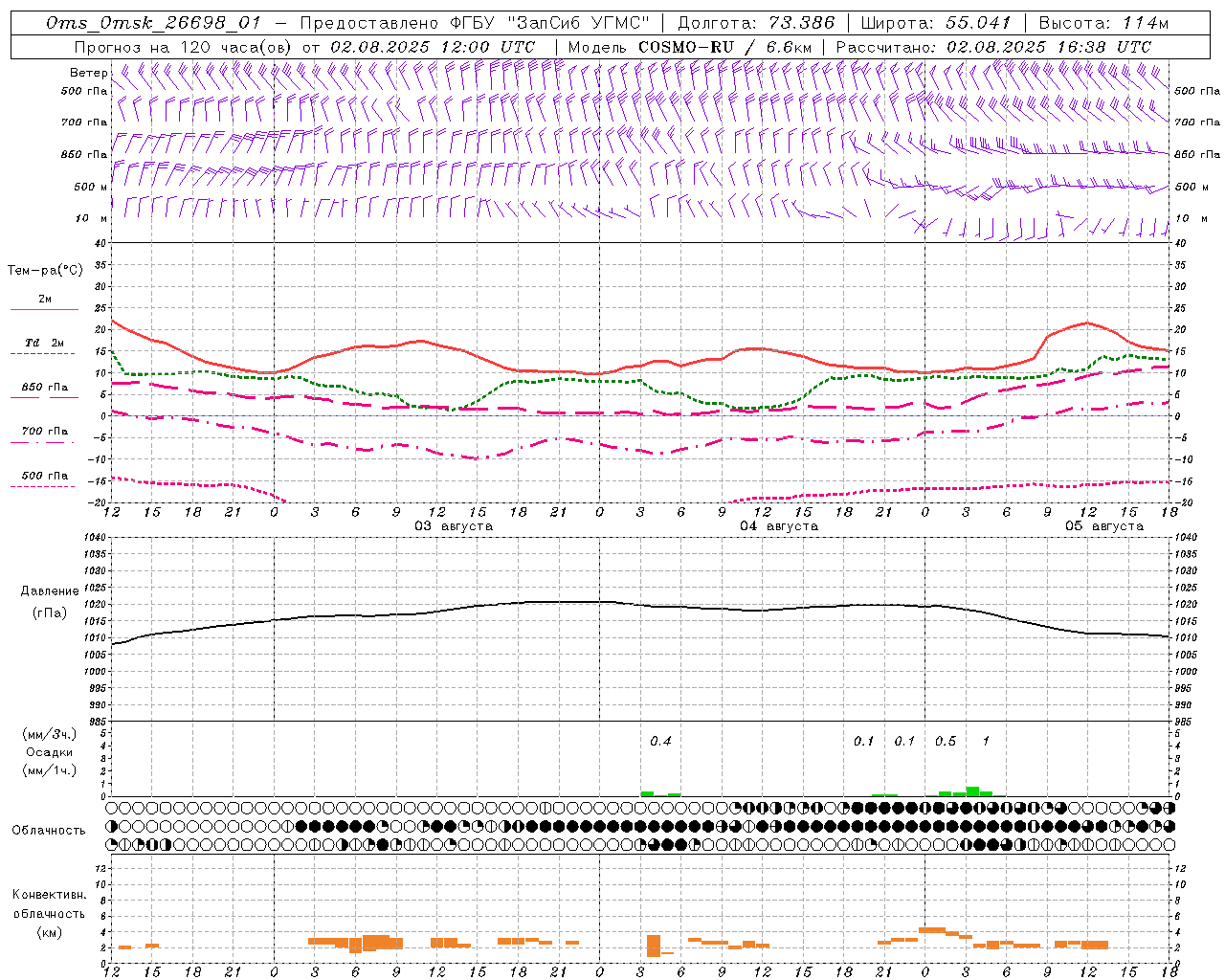Click the Высота: 114м value
1225x980 pixels.
[x=1103, y=23]
